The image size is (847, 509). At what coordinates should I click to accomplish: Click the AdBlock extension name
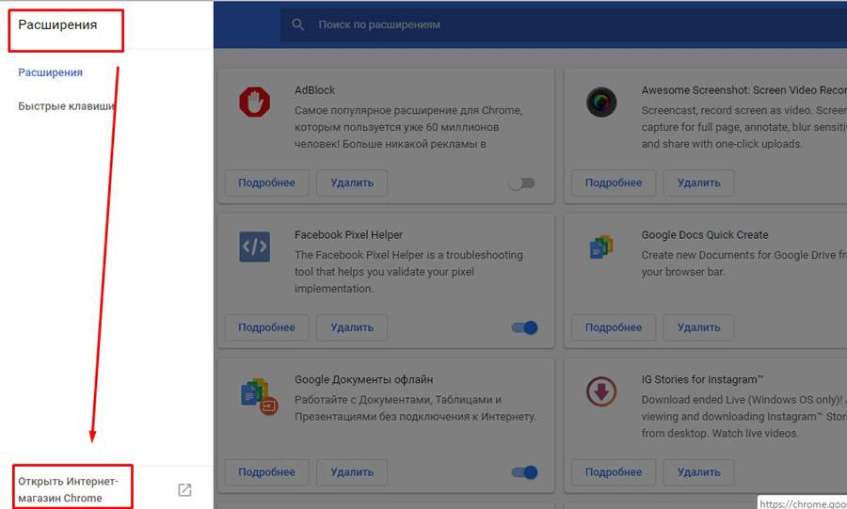[314, 90]
